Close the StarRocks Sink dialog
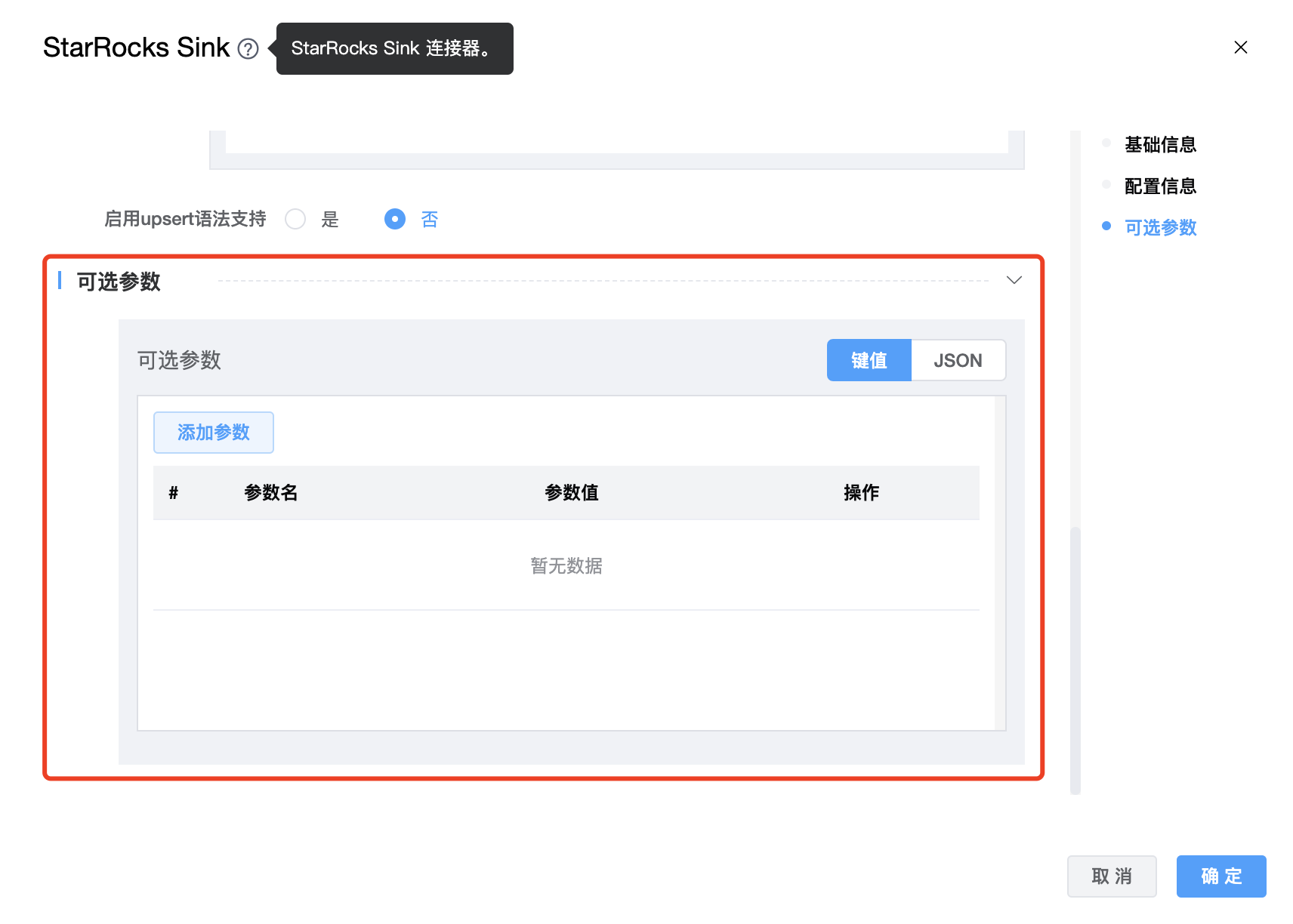The image size is (1293, 924). [1240, 48]
